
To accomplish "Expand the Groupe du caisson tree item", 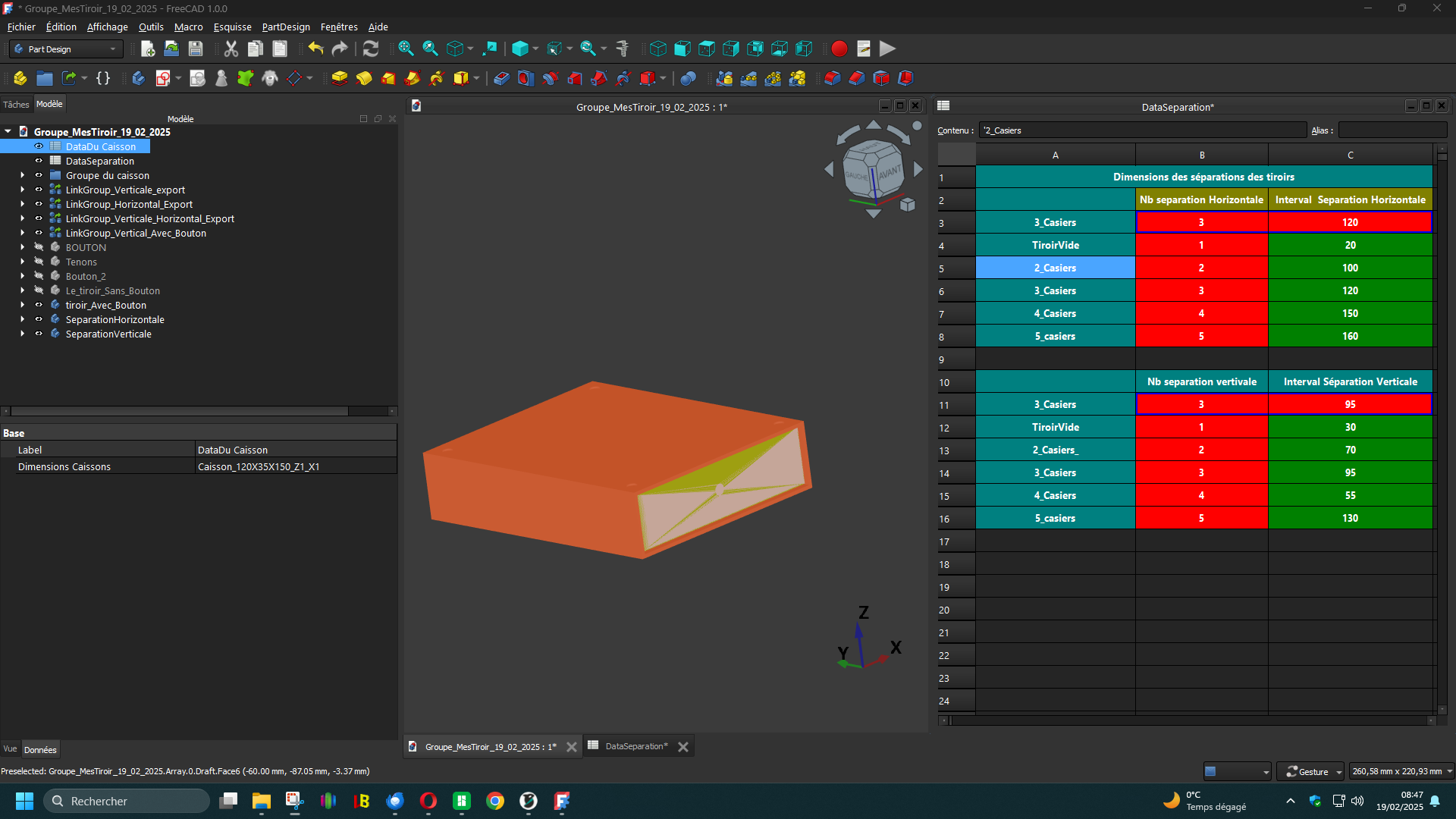I will click(x=22, y=175).
